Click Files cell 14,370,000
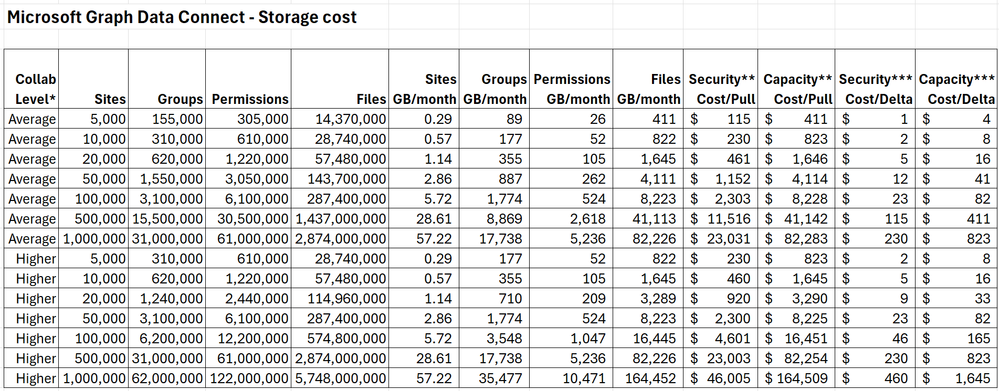Image resolution: width=999 pixels, height=391 pixels. [340, 118]
